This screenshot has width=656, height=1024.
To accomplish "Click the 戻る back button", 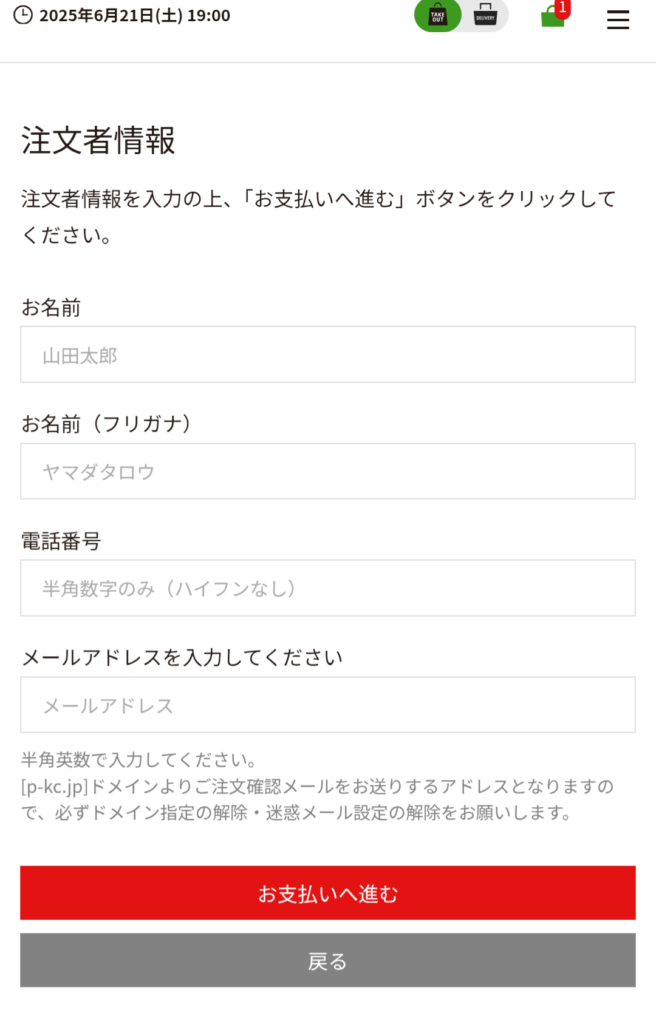I will (328, 960).
